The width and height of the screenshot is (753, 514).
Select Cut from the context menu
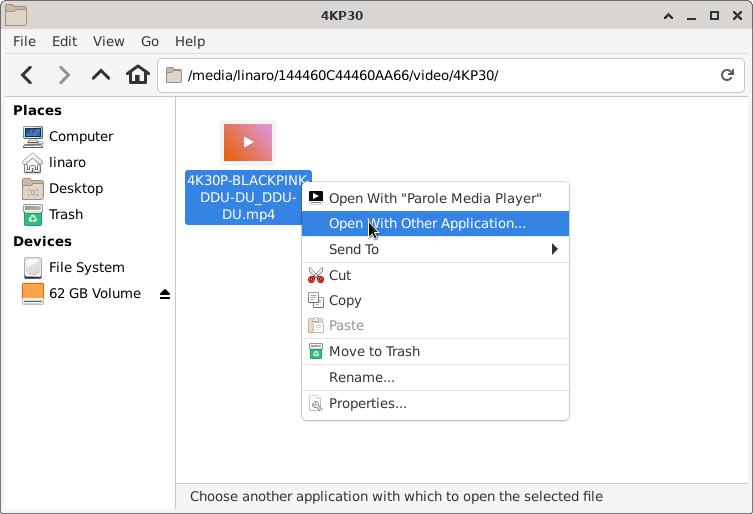435,275
